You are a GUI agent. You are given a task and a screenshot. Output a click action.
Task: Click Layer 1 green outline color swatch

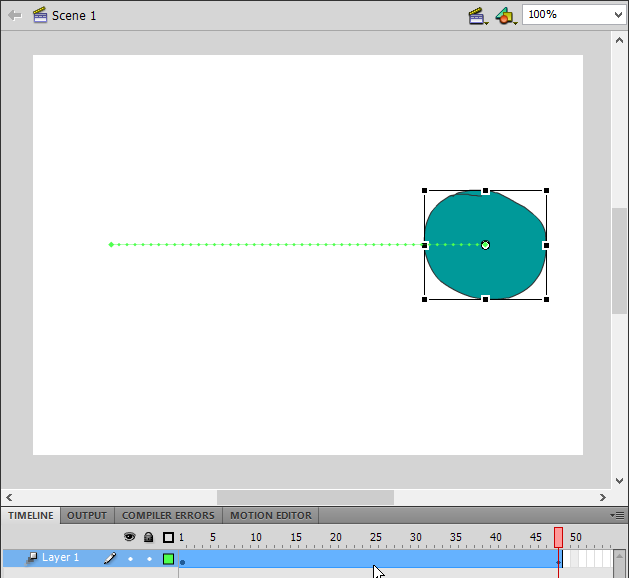click(168, 559)
